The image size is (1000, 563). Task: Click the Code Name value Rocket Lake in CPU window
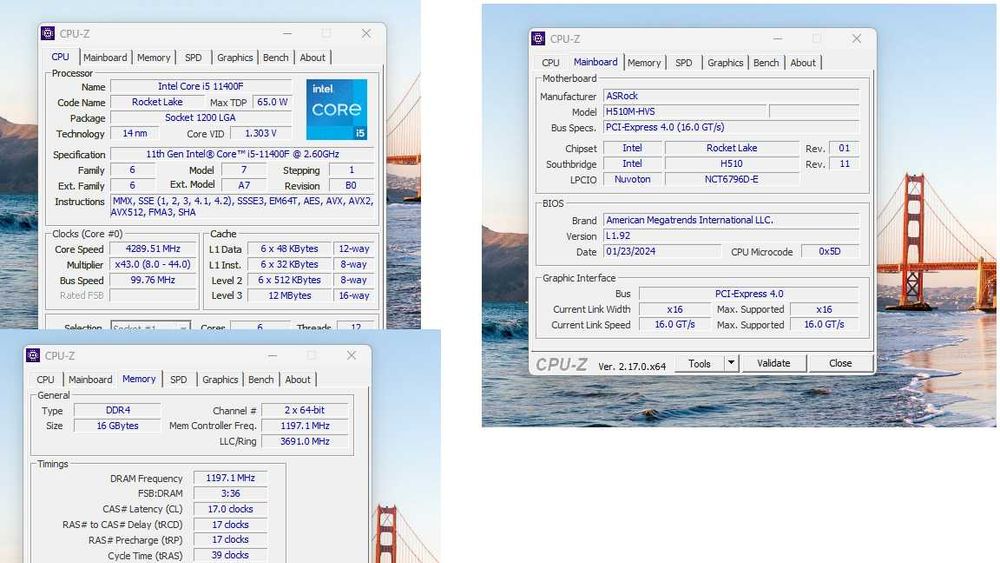coord(157,102)
